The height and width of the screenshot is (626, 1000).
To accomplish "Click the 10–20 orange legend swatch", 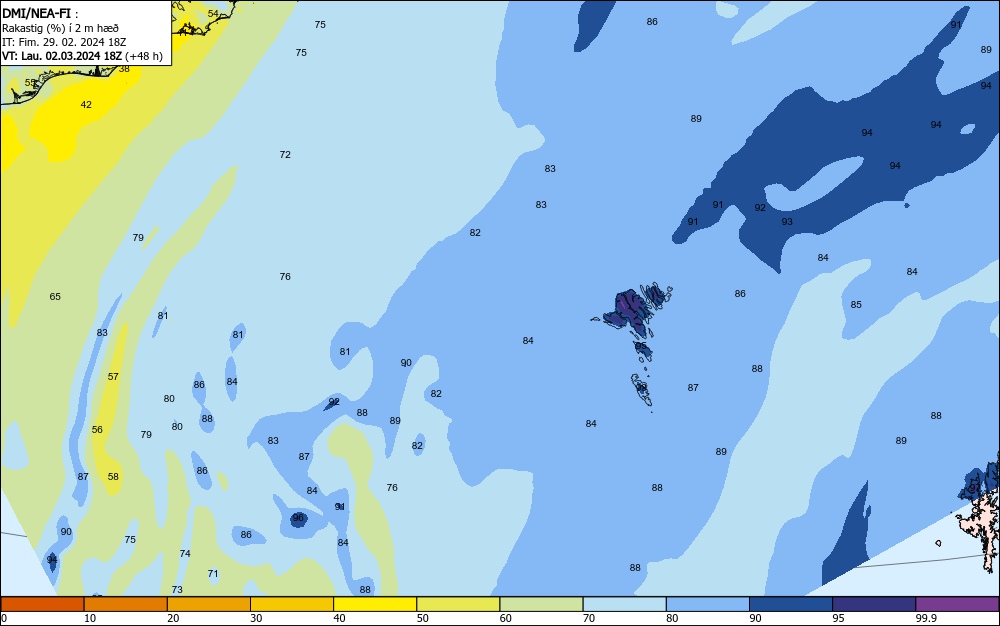I will tap(126, 604).
